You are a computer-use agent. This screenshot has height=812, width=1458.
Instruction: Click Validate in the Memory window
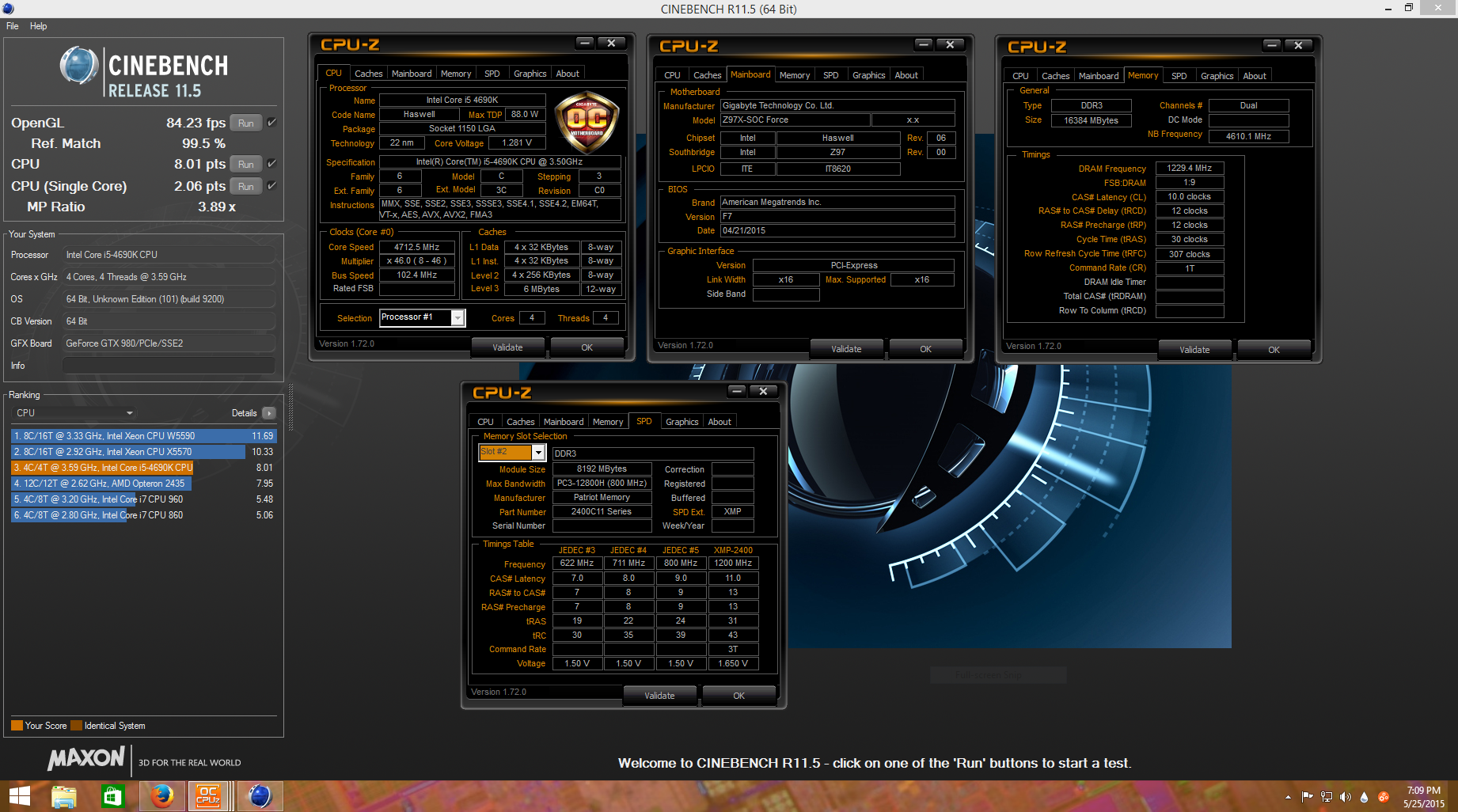pos(1194,350)
